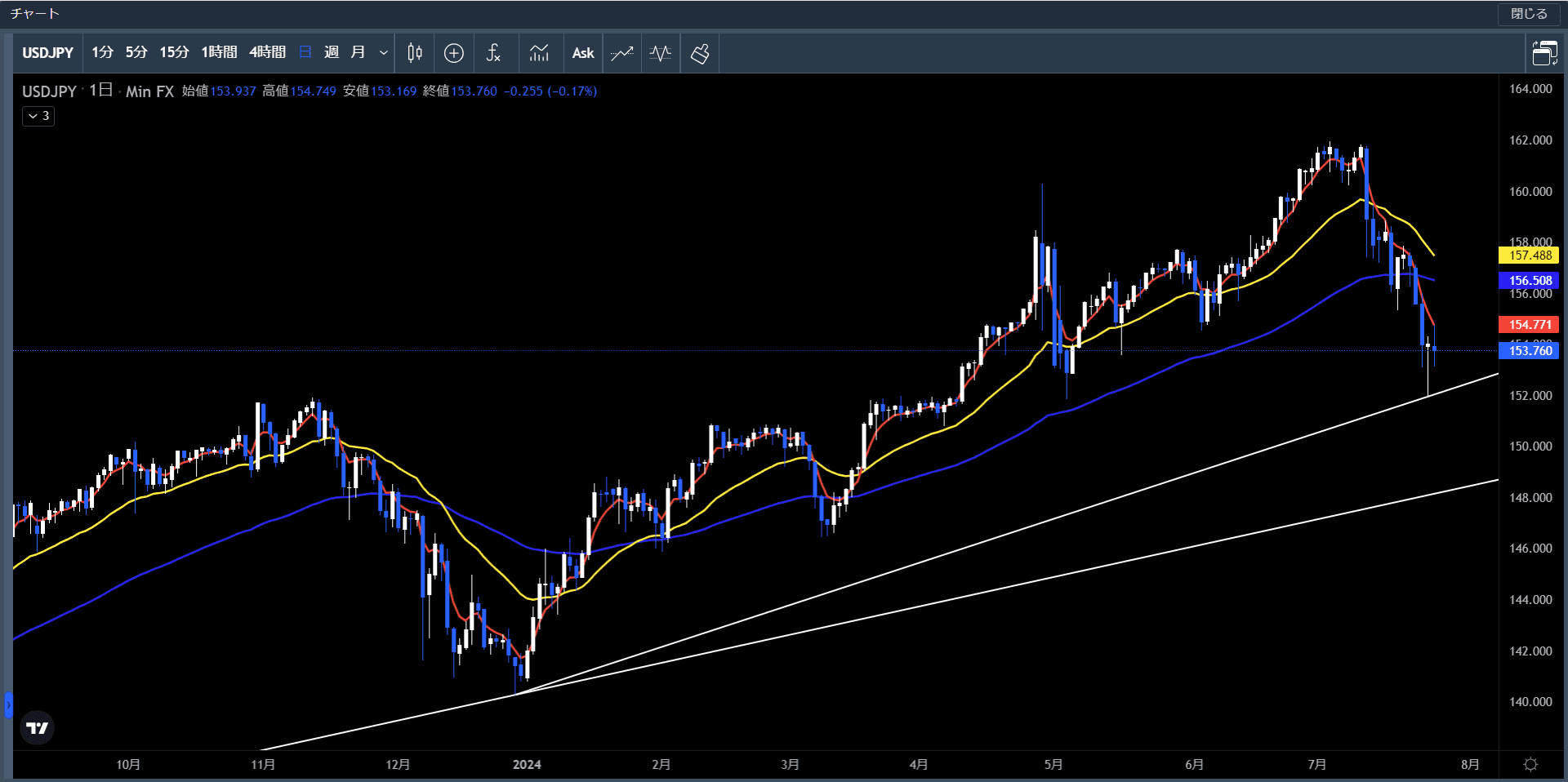1568x782 pixels.
Task: Click the 高値 154.749 high value
Action: 299,91
